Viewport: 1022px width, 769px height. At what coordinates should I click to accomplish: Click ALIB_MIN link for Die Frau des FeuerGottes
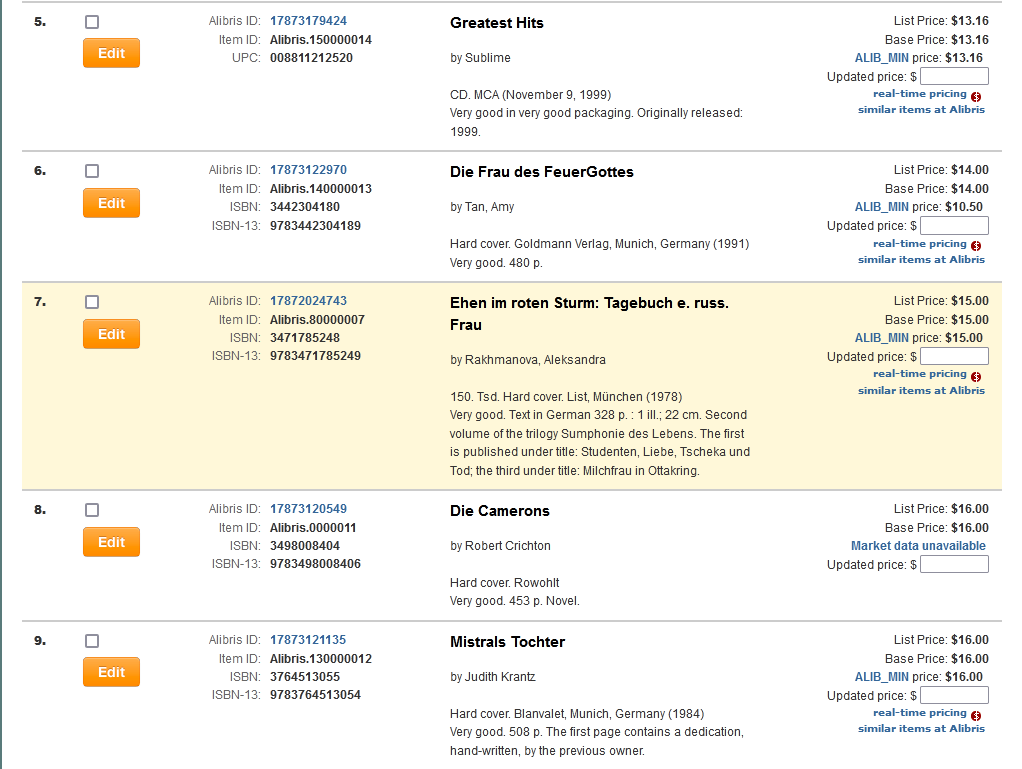coord(881,207)
